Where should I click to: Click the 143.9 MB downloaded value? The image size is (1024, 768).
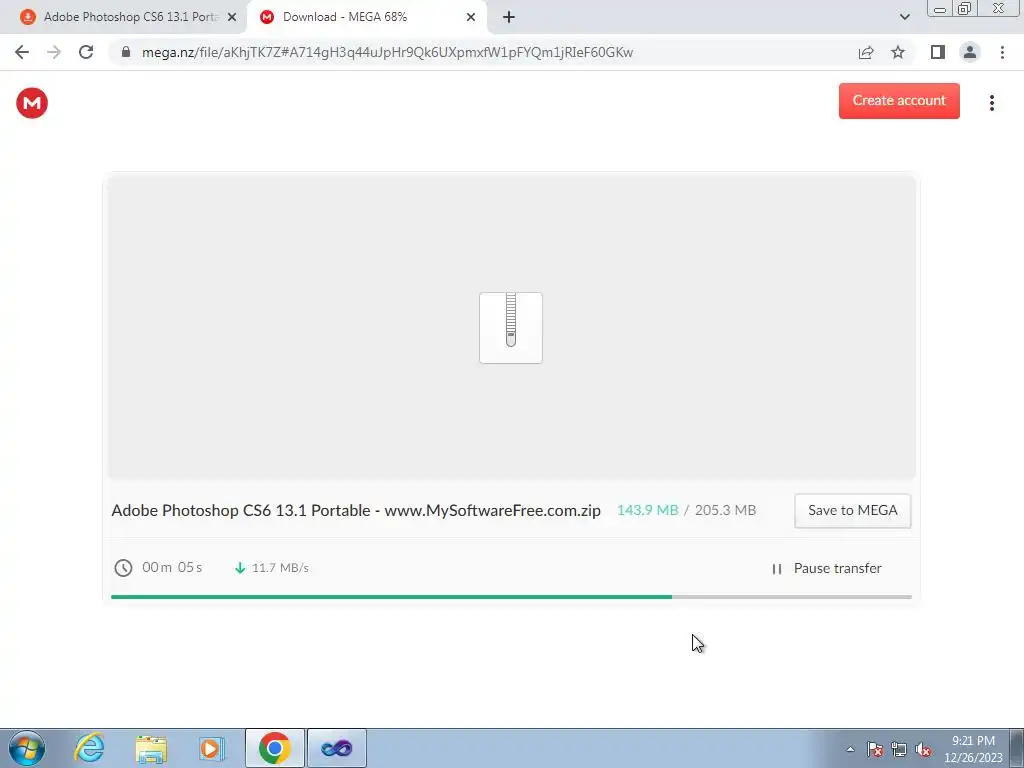(647, 510)
